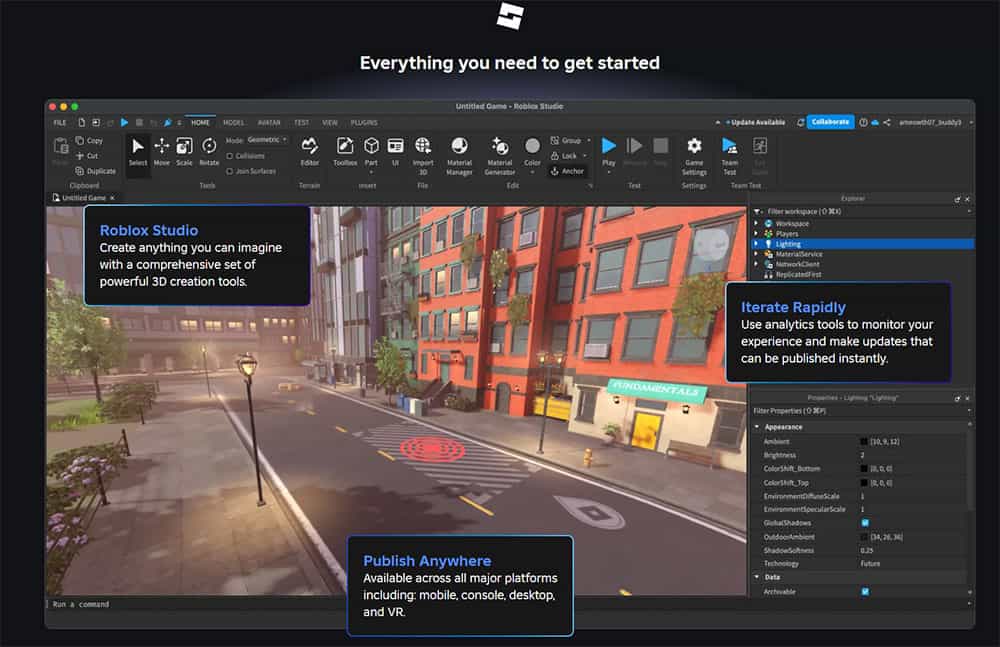Open the FILE menu

click(60, 123)
